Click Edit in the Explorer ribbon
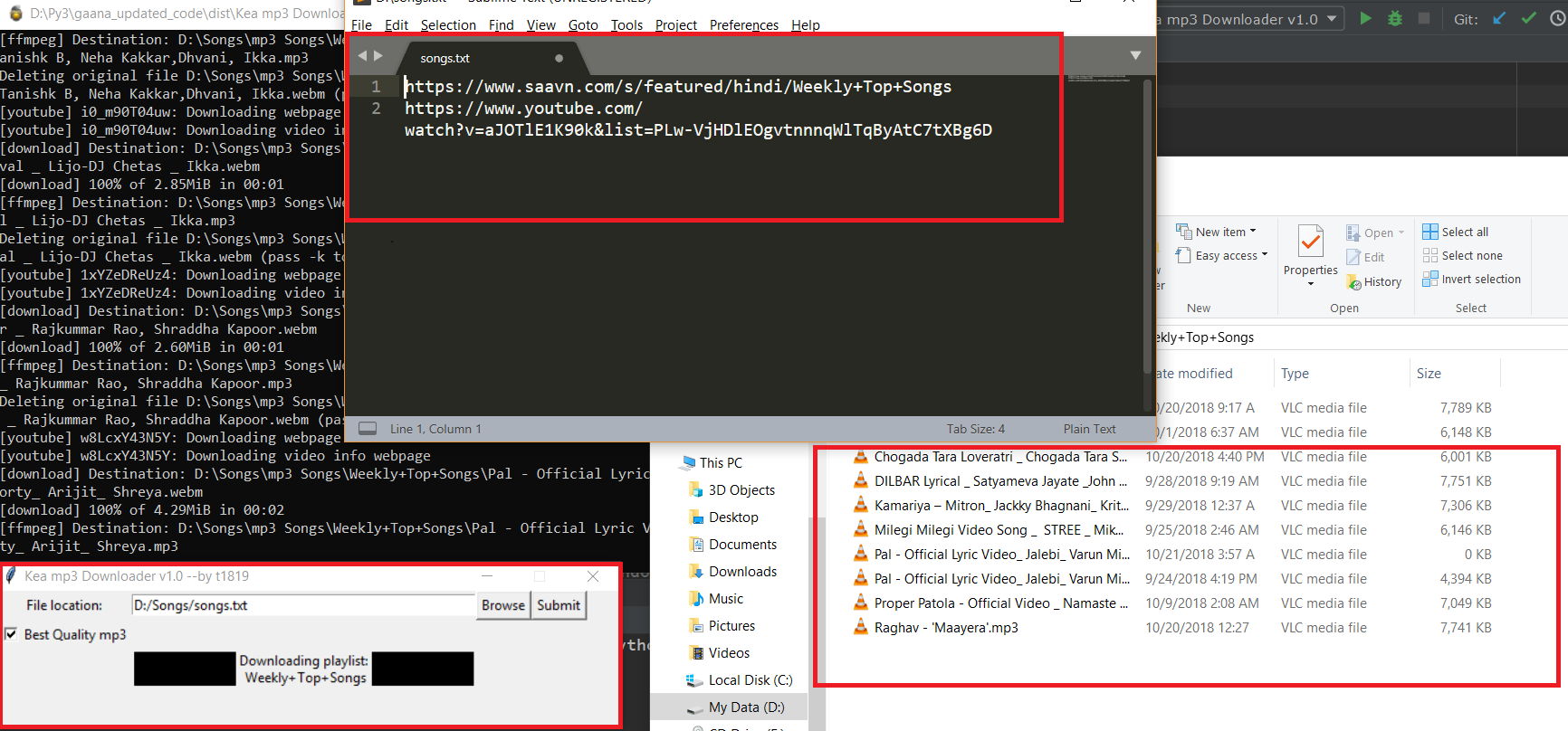The width and height of the screenshot is (1568, 731). [x=1365, y=257]
